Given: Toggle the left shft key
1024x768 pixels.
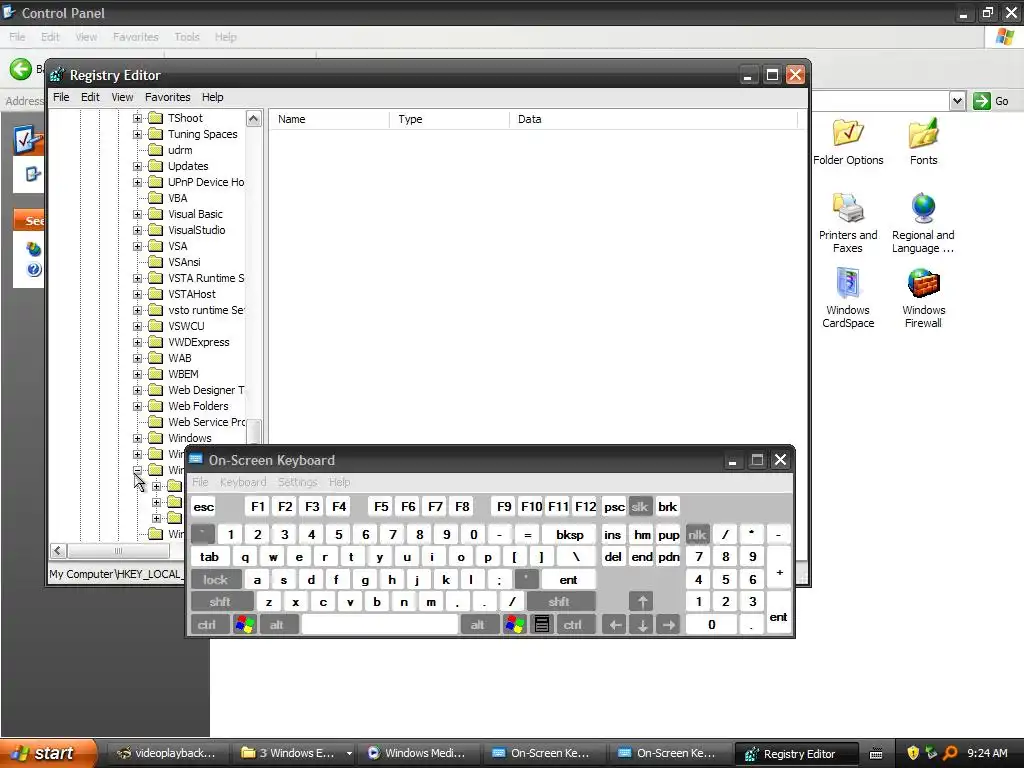Looking at the screenshot, I should point(221,601).
